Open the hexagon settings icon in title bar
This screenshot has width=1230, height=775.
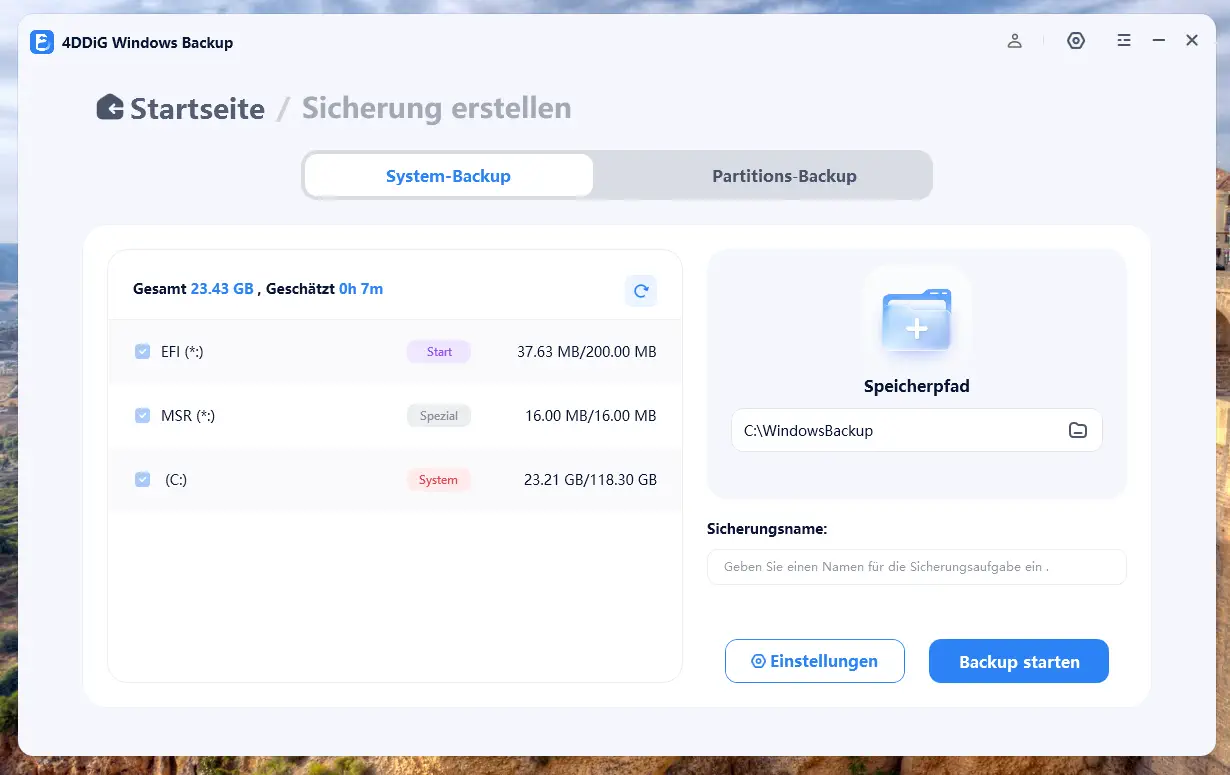(1076, 41)
